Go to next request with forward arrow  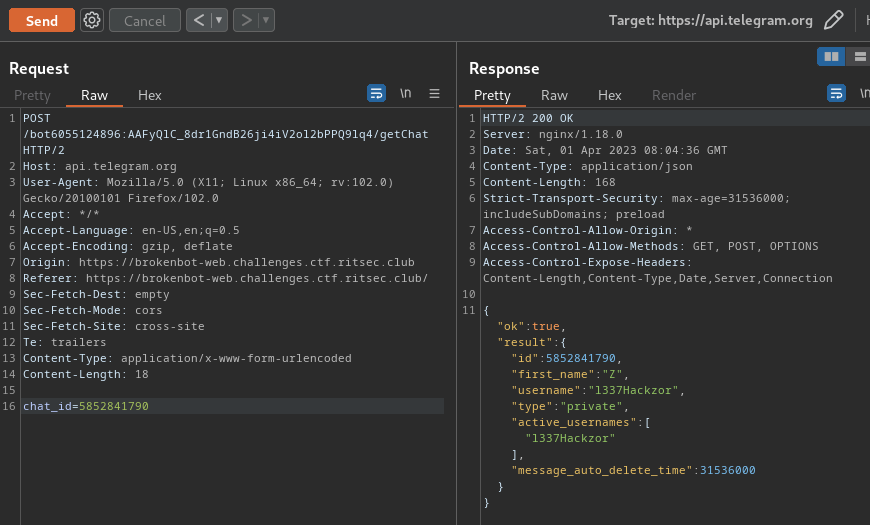[246, 21]
